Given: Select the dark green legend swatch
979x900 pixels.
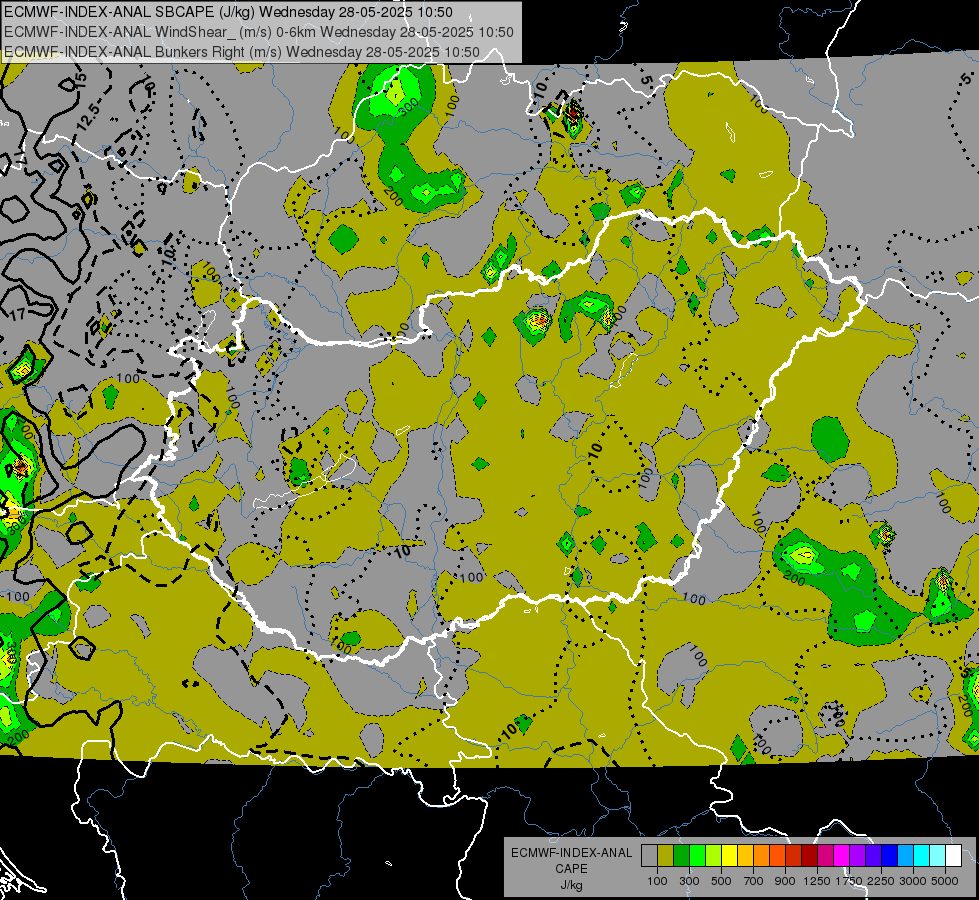Looking at the screenshot, I should pyautogui.click(x=681, y=855).
